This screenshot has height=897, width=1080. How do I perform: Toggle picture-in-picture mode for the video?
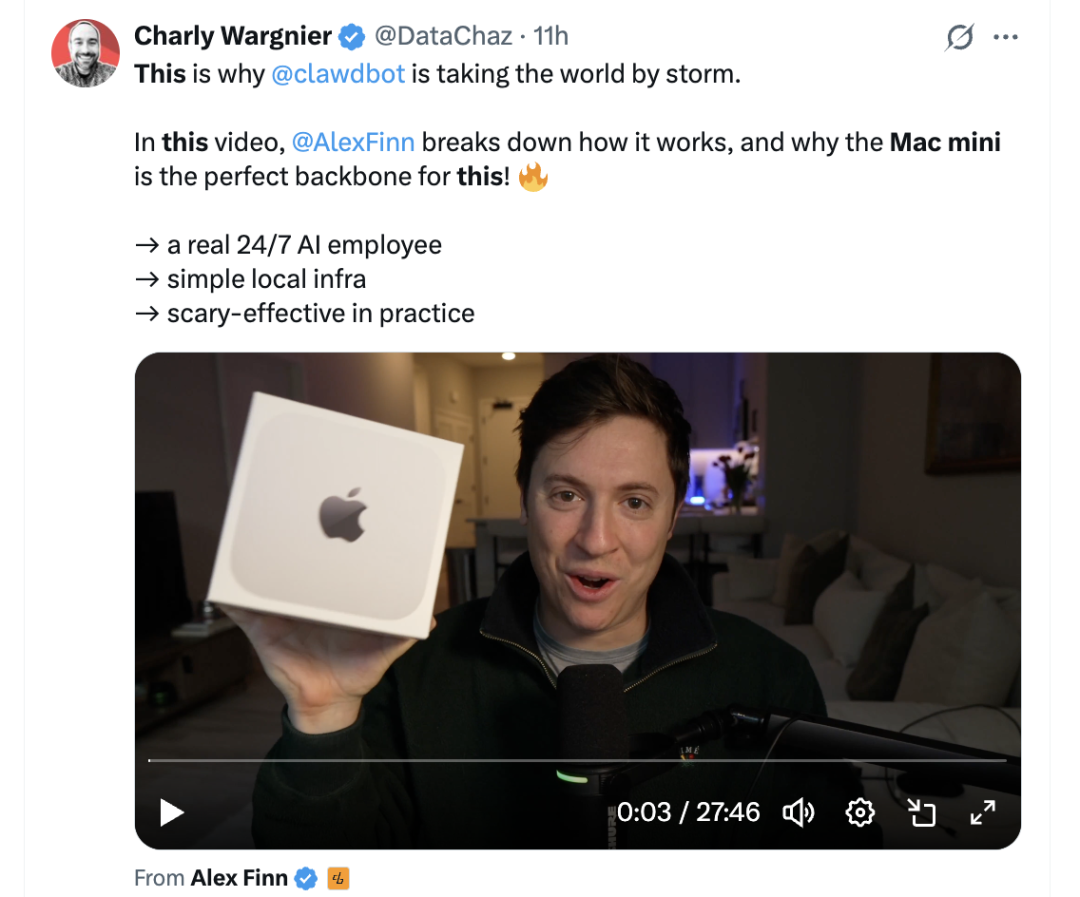pyautogui.click(x=921, y=812)
